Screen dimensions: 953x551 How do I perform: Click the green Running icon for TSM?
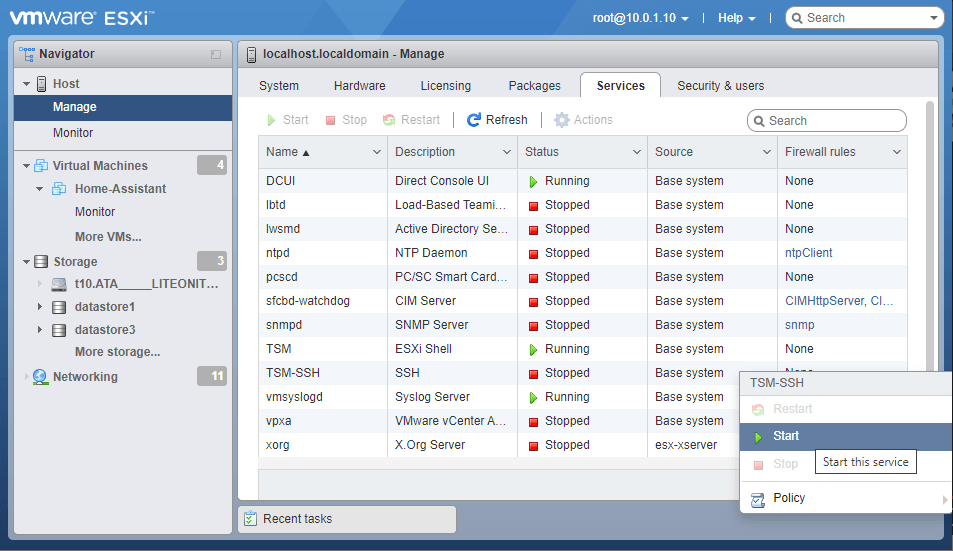533,349
